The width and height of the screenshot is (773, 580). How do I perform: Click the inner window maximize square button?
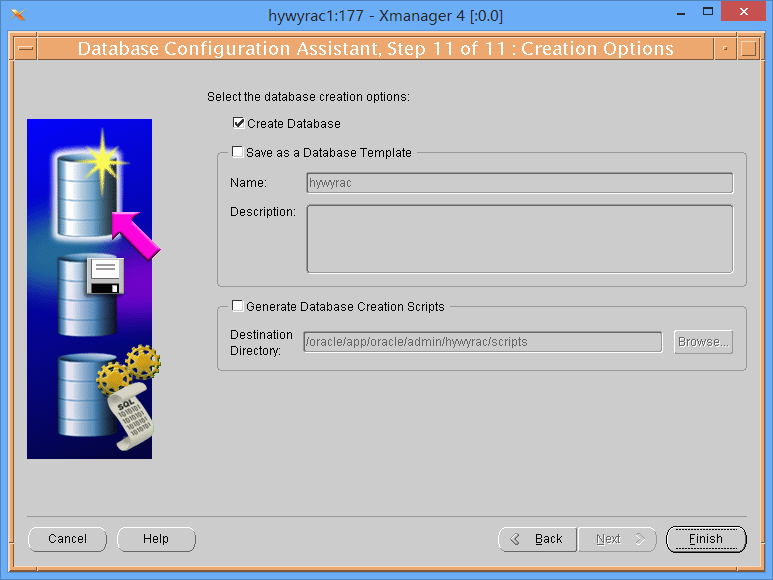(748, 49)
